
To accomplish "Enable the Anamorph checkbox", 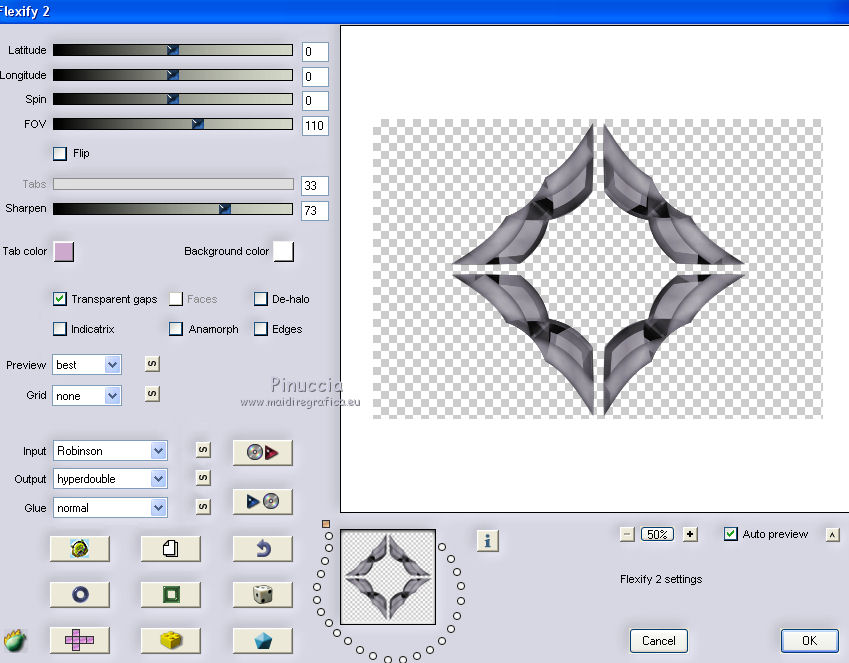I will [175, 329].
